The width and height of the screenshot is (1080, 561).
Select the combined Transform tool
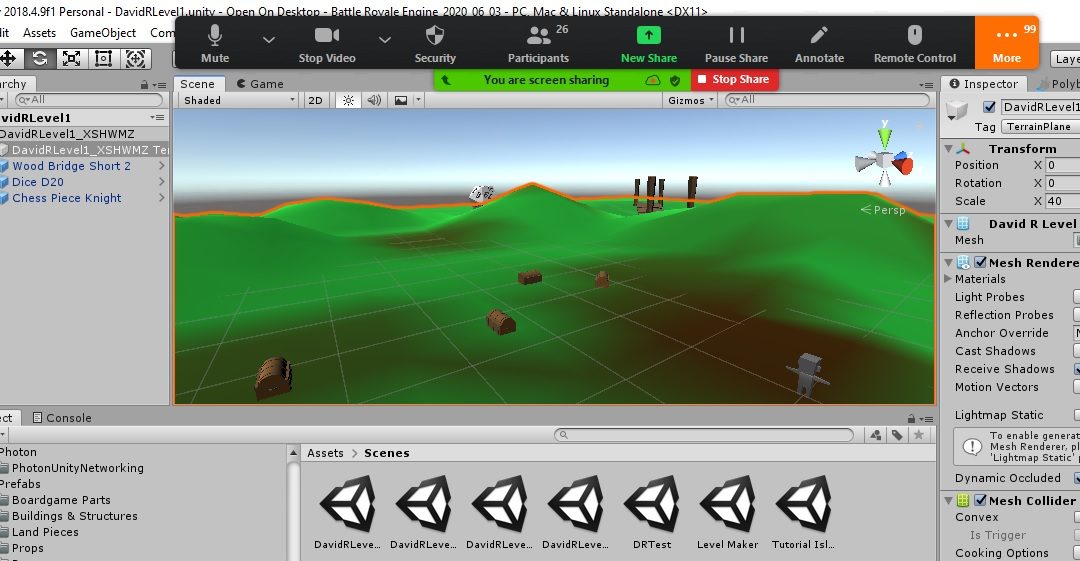[x=135, y=59]
